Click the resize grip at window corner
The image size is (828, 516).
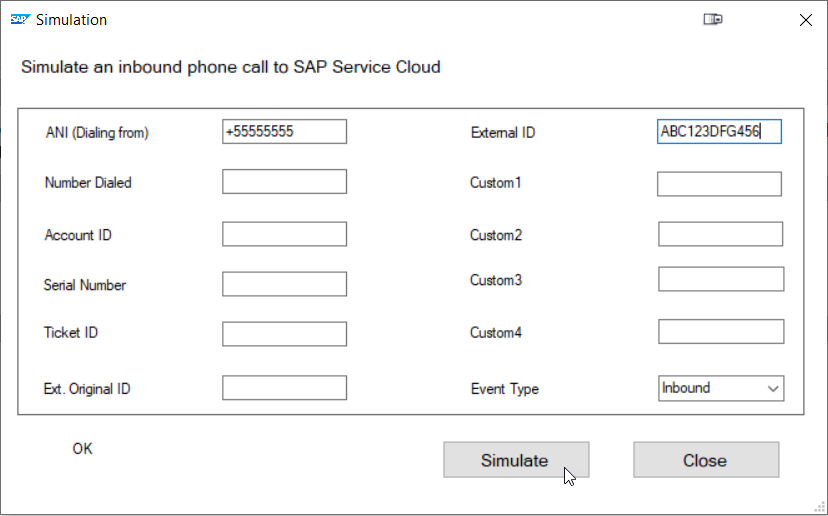click(820, 508)
